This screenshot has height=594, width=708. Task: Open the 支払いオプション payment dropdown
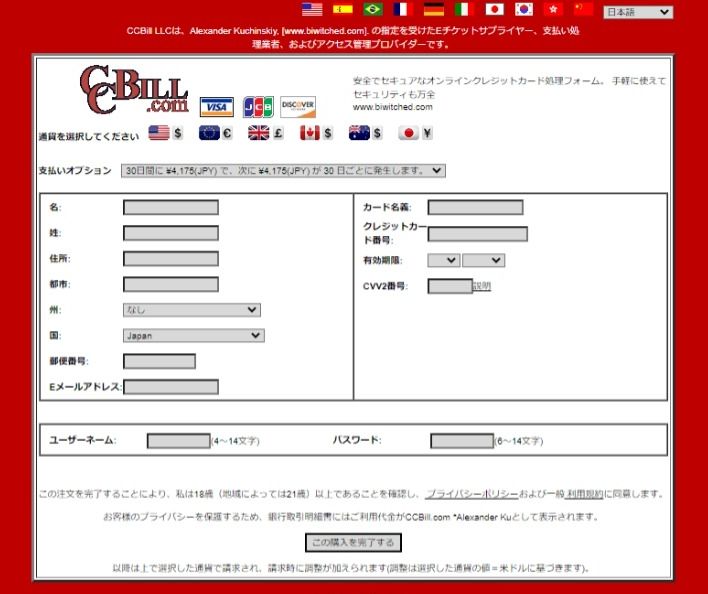(x=283, y=171)
